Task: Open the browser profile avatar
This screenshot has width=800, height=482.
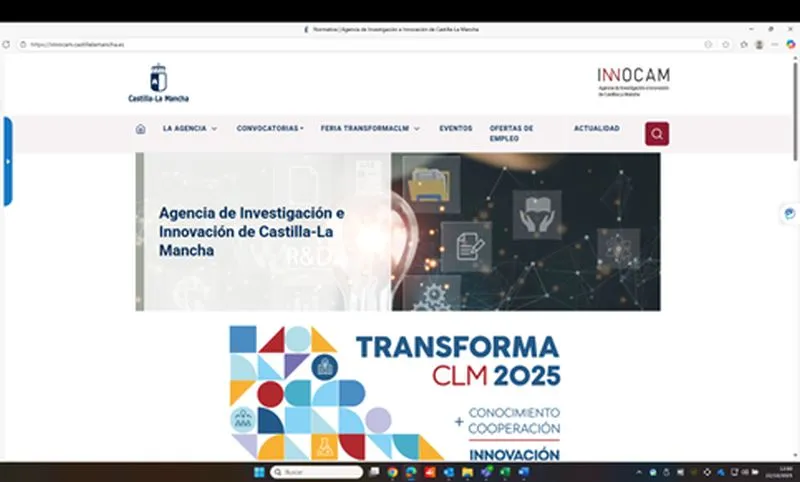Action: pos(759,44)
